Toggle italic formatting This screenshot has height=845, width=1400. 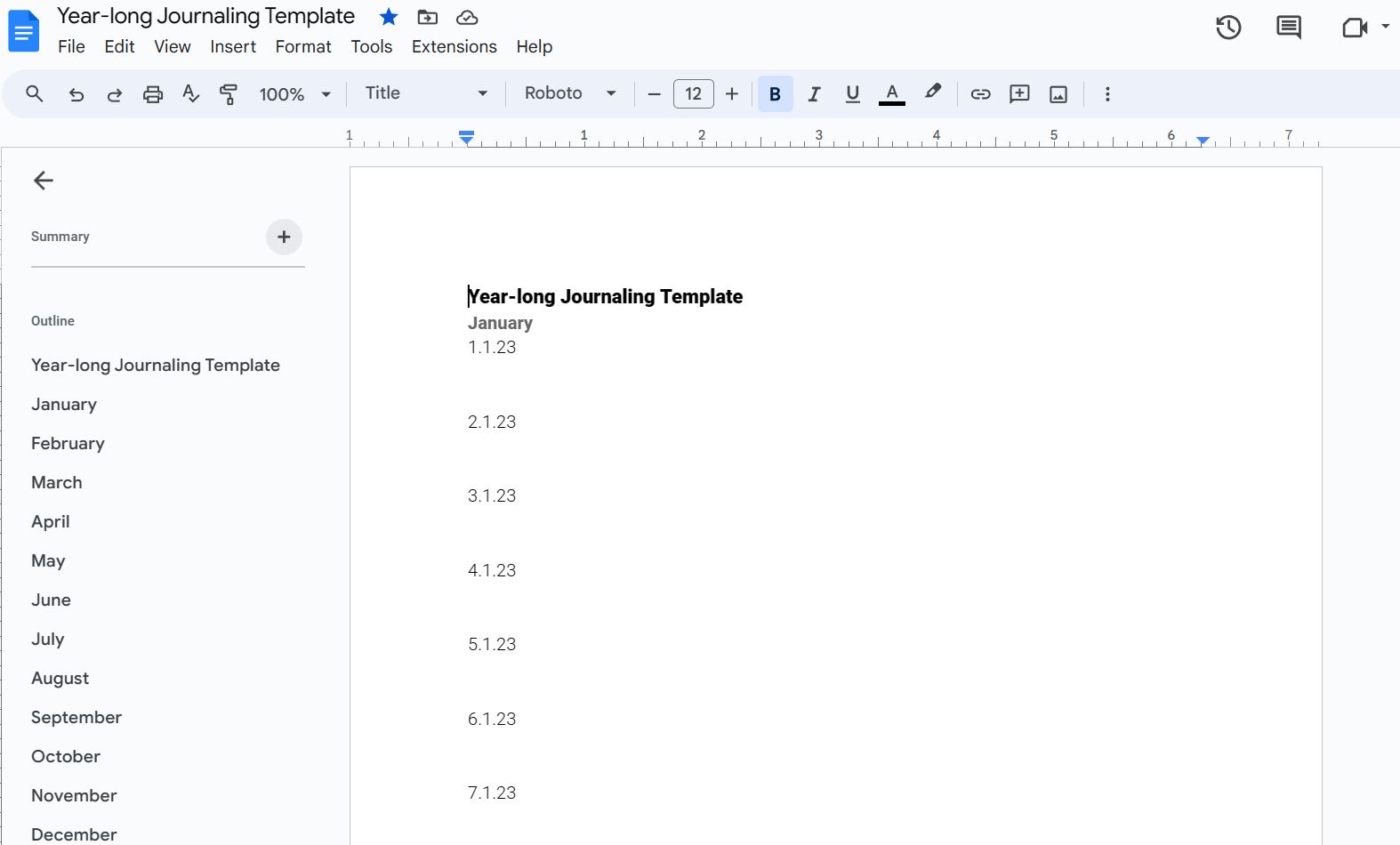pyautogui.click(x=814, y=94)
